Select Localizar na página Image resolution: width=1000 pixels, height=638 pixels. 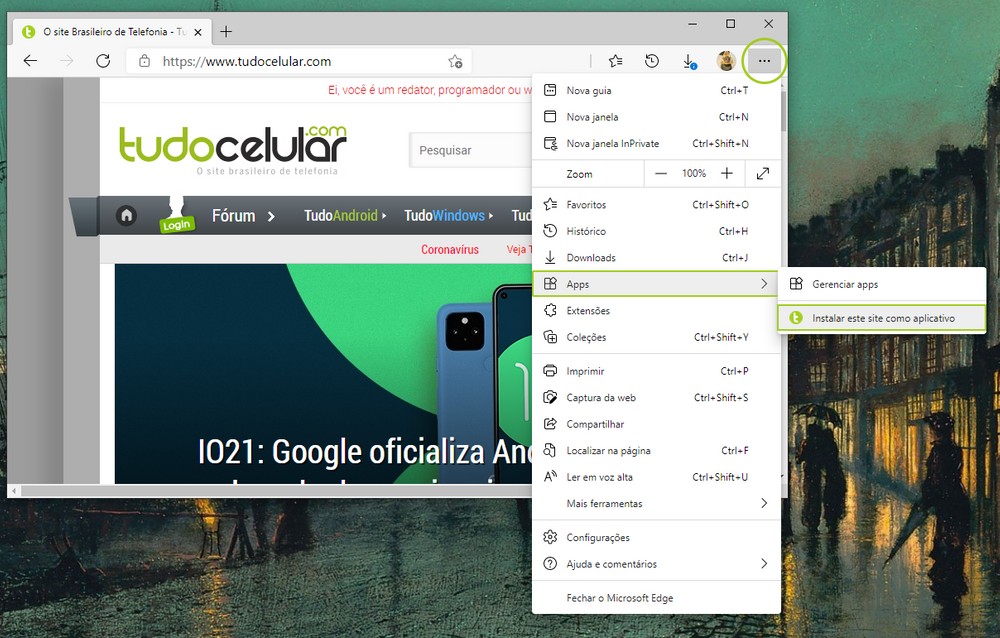[656, 450]
